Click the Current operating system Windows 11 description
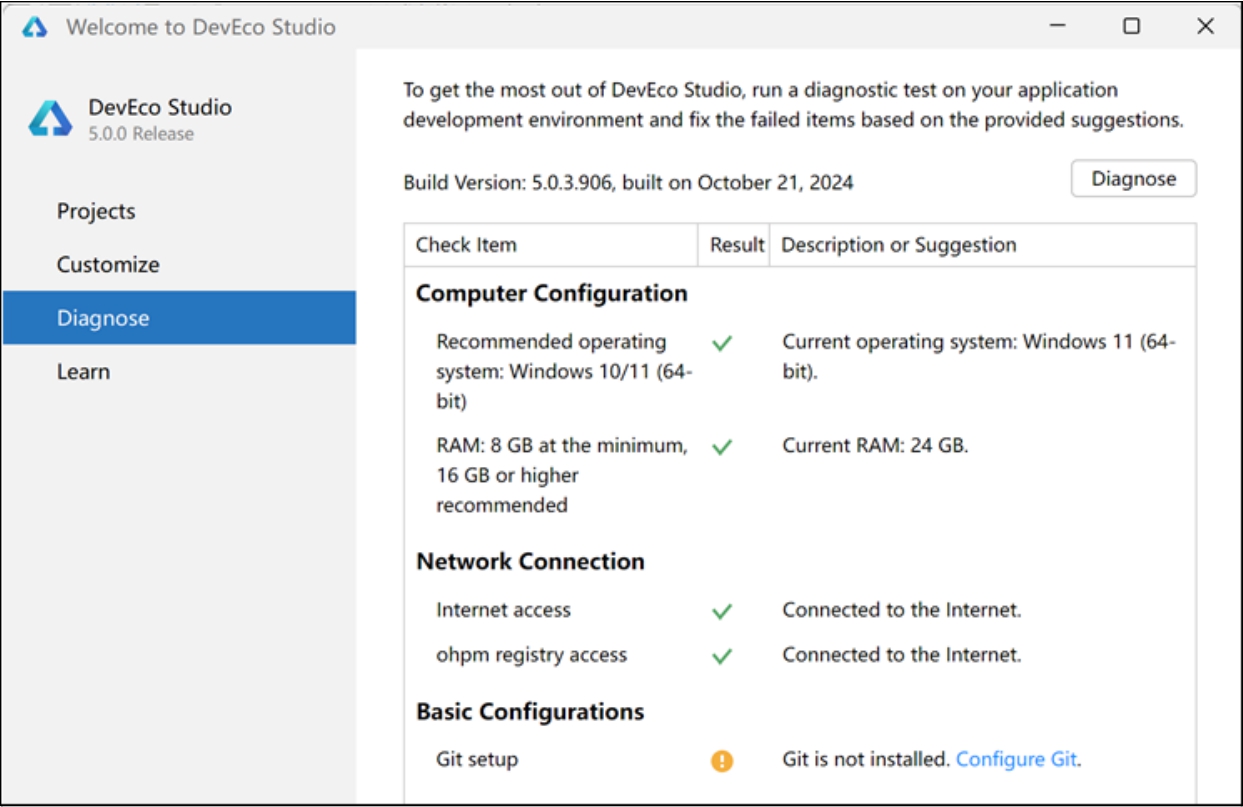The image size is (1243, 807). click(x=979, y=356)
